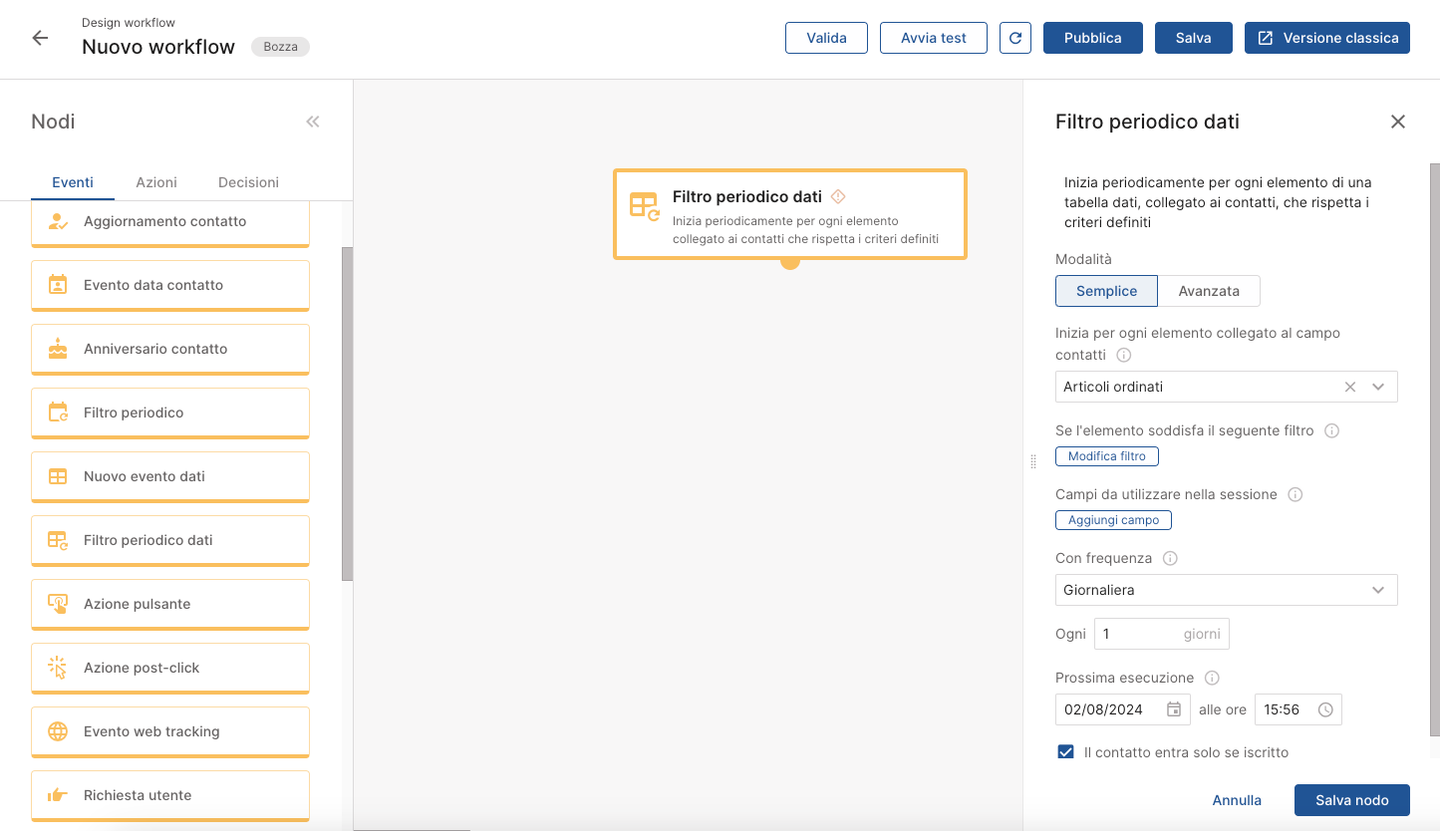Uncheck Il contatto entra solo se iscritto

[x=1066, y=752]
